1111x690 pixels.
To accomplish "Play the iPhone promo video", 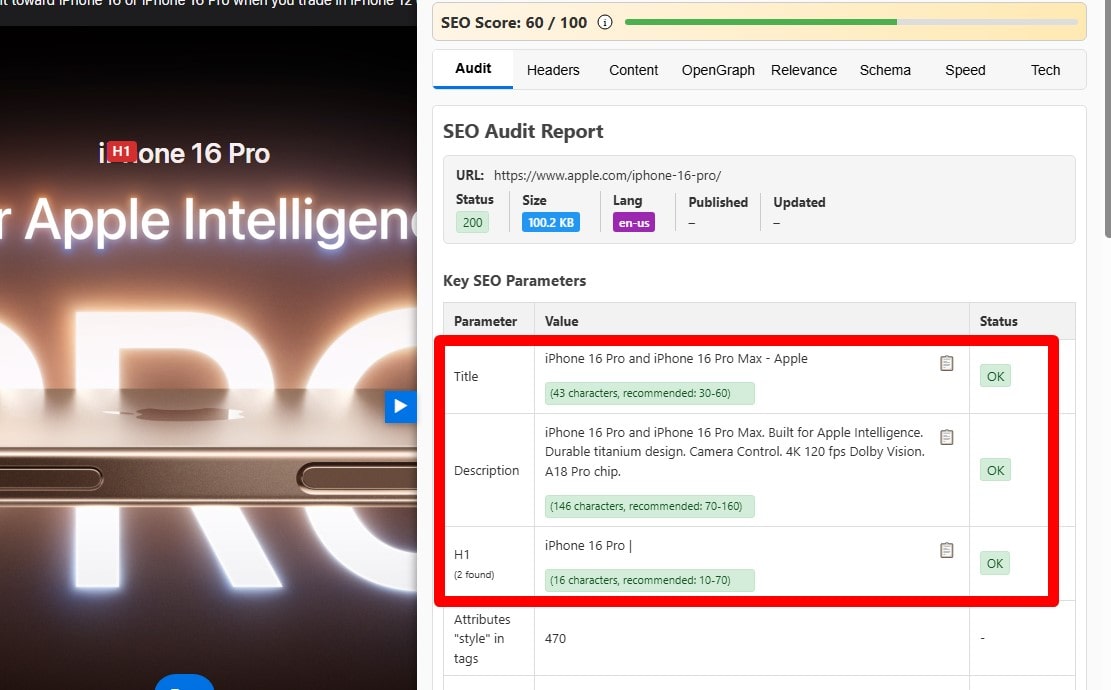I will [400, 407].
